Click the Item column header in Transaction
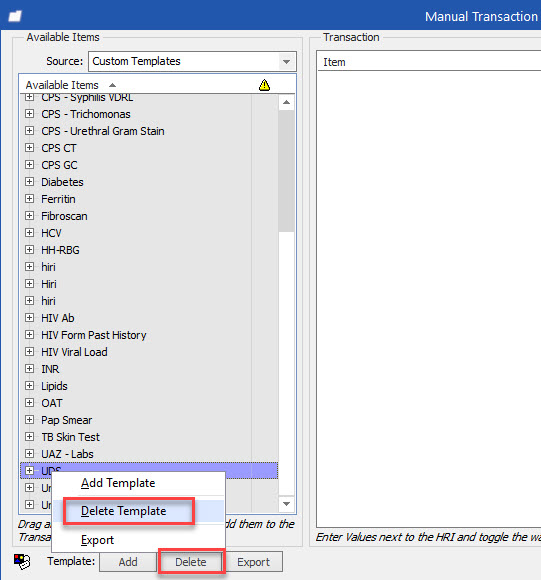The width and height of the screenshot is (541, 580). (334, 62)
